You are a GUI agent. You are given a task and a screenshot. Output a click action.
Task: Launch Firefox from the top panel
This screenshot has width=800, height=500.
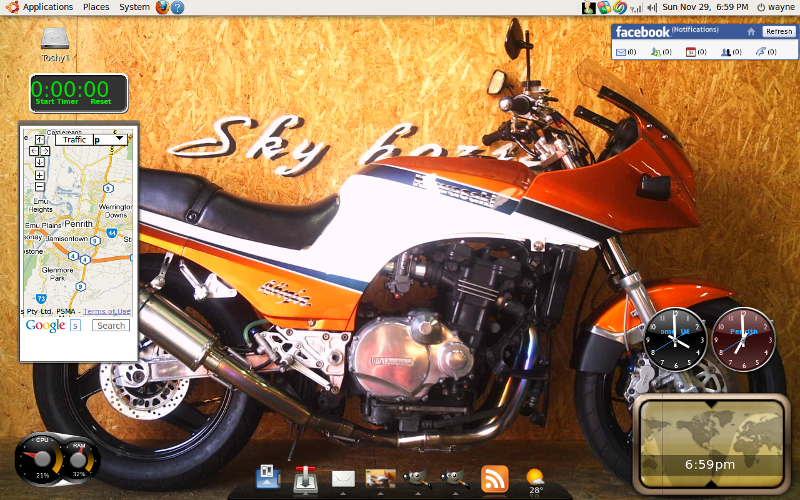162,7
